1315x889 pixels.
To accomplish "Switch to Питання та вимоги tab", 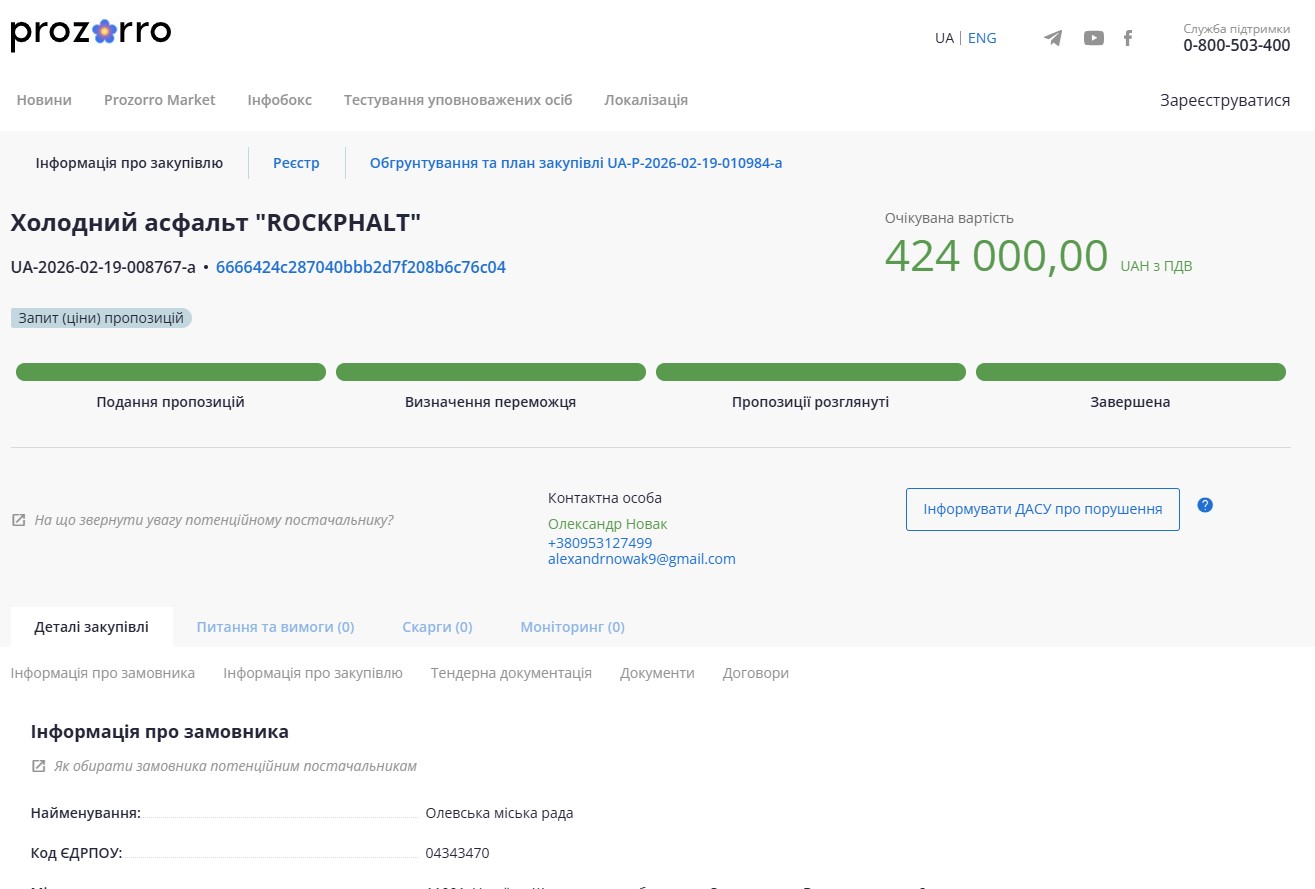I will point(275,627).
